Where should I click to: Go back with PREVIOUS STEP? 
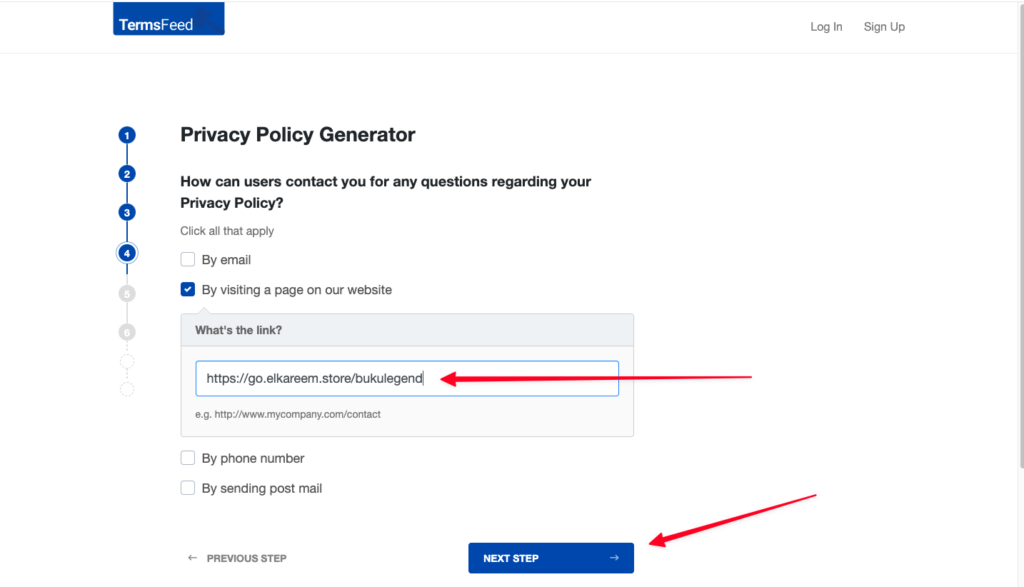[x=246, y=558]
